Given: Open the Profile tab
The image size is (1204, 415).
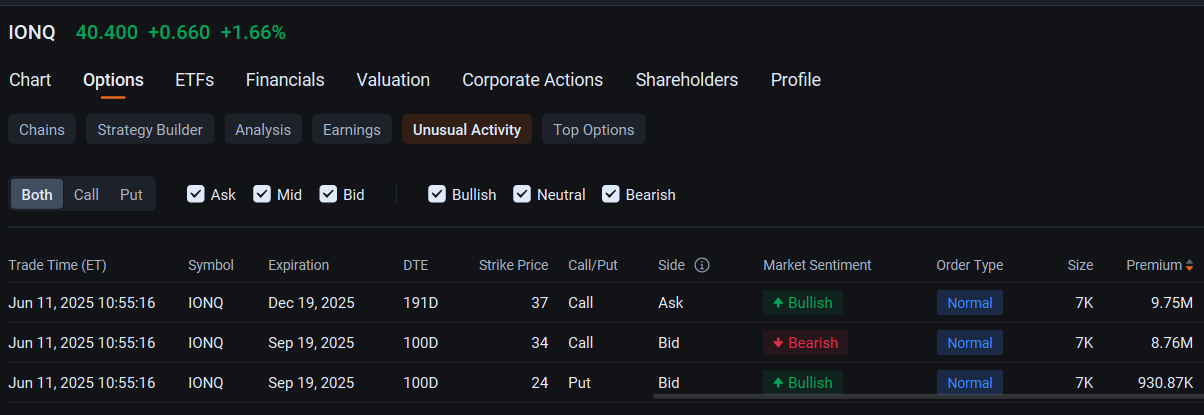Looking at the screenshot, I should coord(795,80).
